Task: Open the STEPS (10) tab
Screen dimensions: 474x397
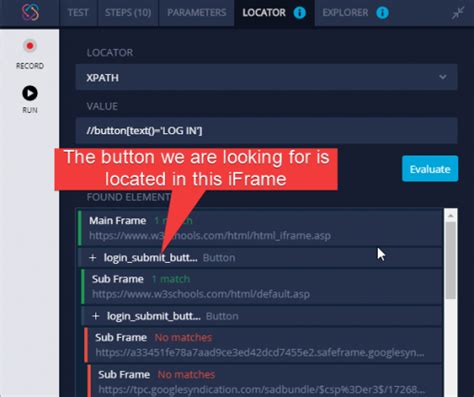Action: 128,13
